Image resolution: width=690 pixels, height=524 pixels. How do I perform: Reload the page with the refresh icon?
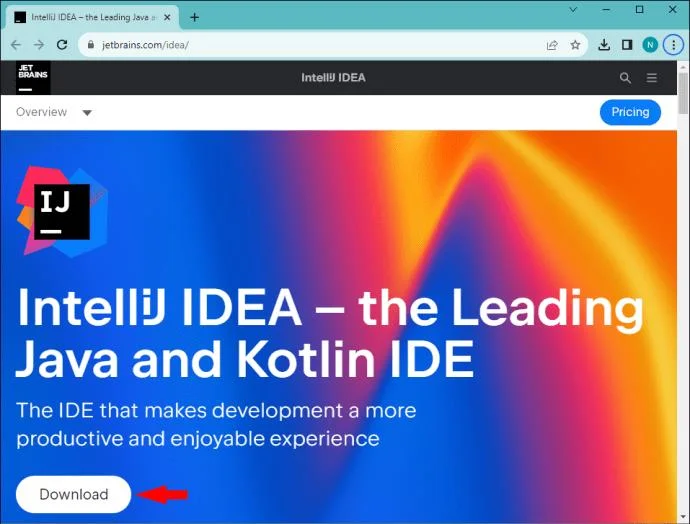point(62,44)
